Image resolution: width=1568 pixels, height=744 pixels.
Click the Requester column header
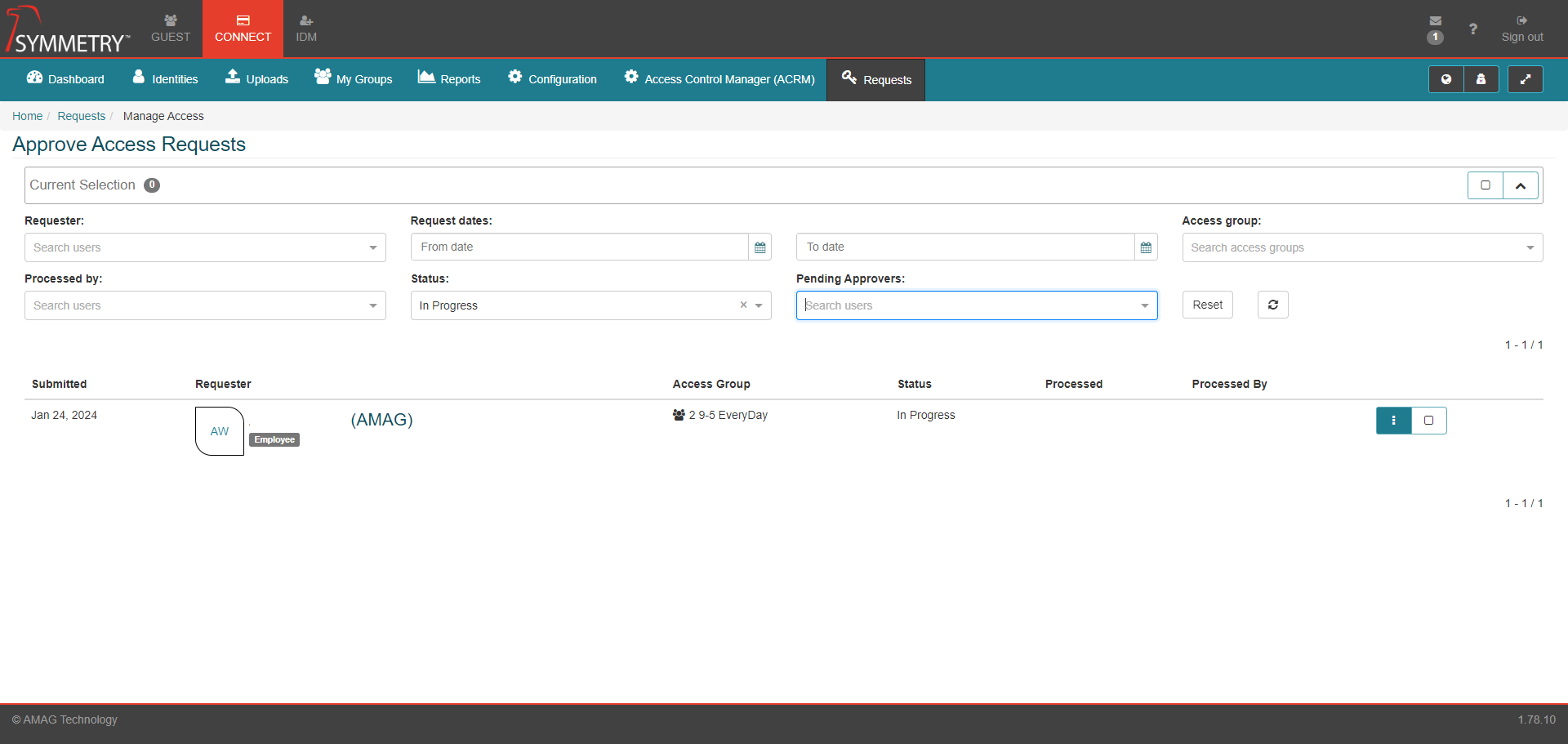coord(223,384)
